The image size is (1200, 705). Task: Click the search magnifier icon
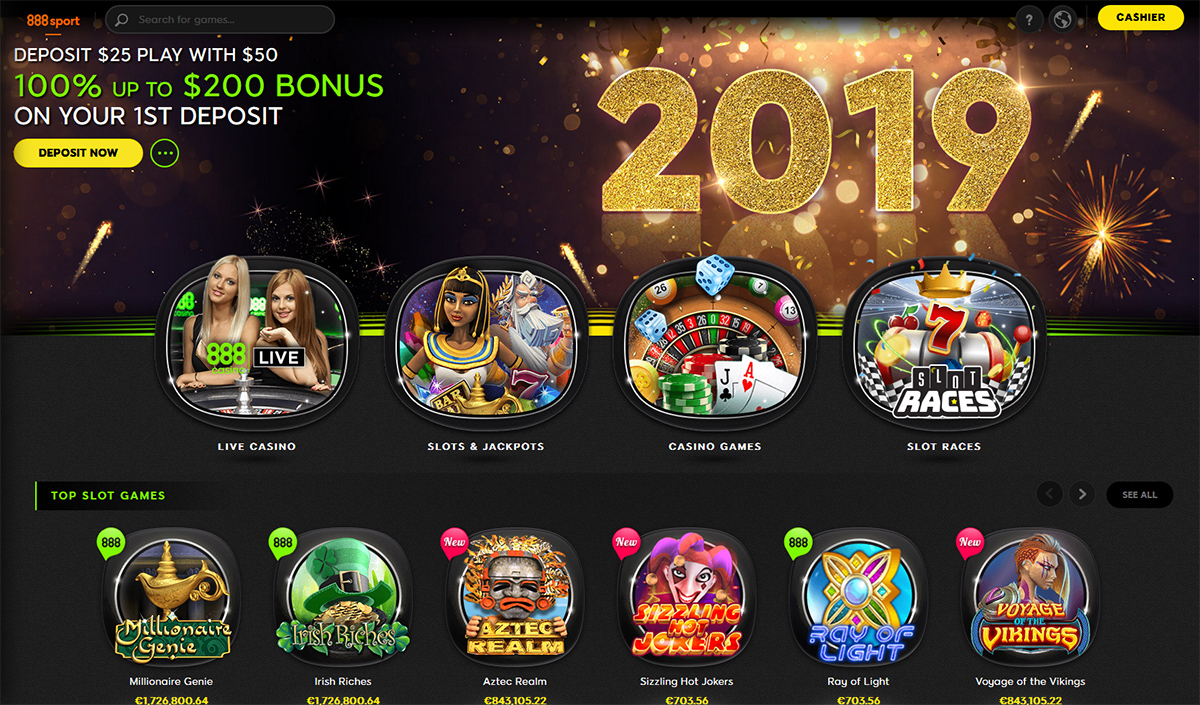pyautogui.click(x=122, y=19)
